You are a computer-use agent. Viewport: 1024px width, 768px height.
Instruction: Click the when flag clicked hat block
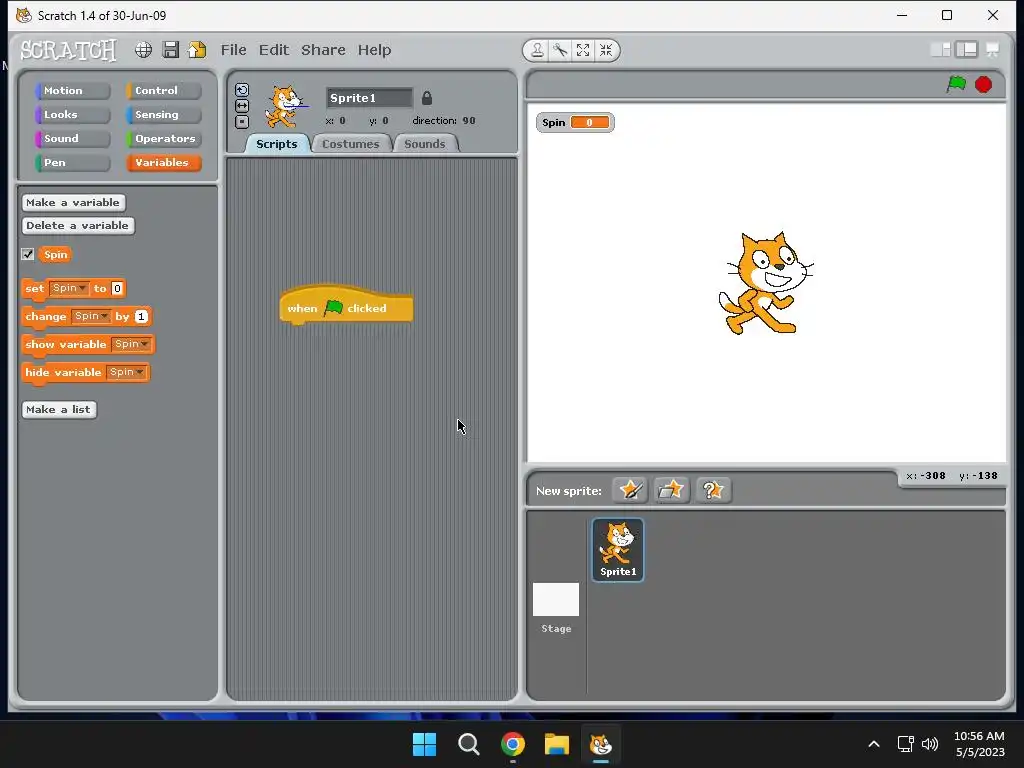click(x=346, y=306)
